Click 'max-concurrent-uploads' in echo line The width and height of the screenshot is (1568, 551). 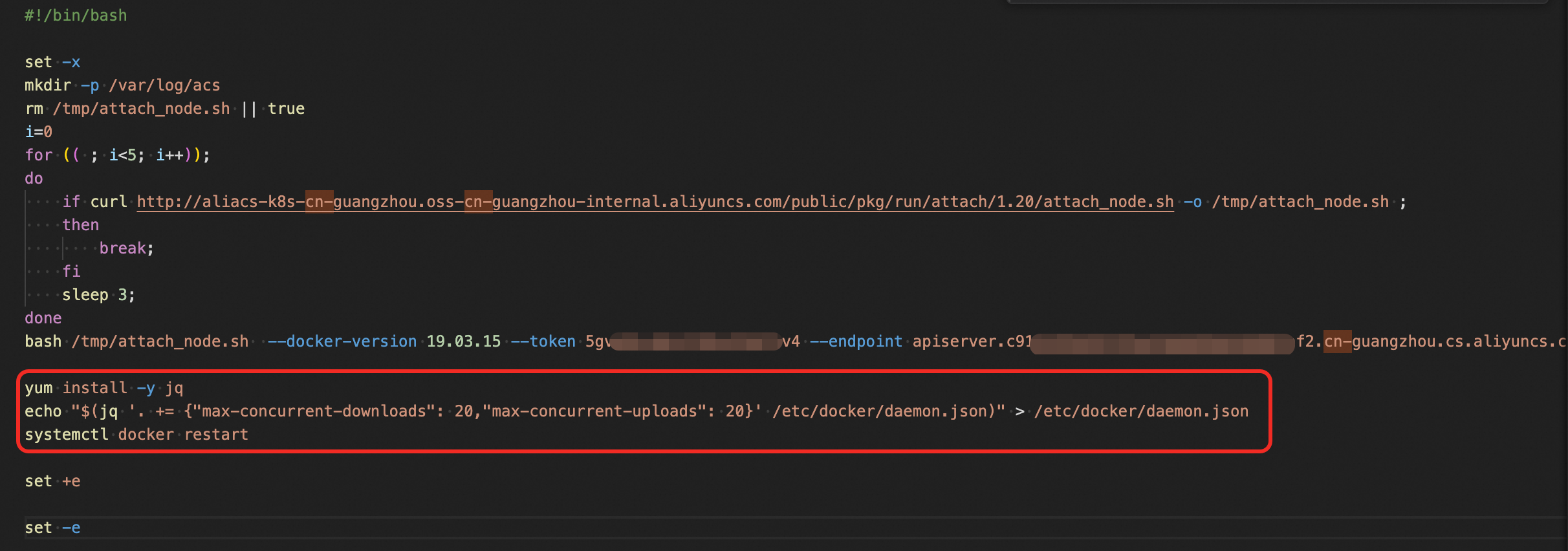pos(594,411)
